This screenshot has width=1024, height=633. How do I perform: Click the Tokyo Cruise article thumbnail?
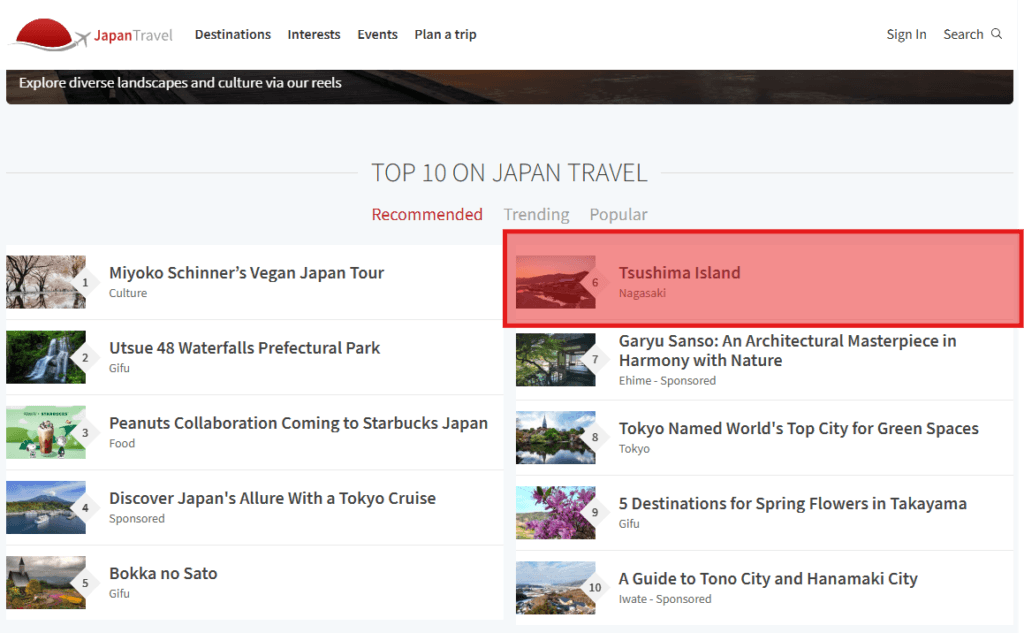46,507
